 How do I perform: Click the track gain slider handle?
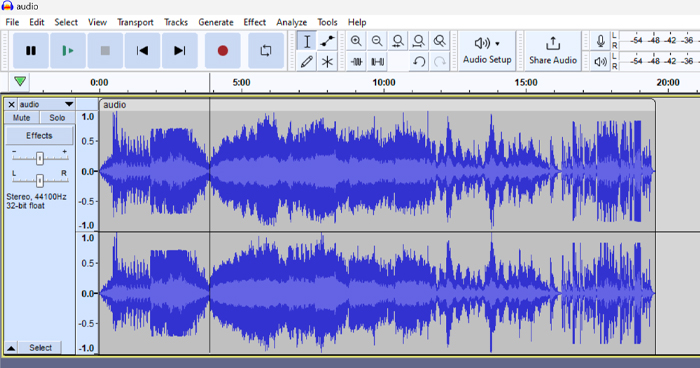(x=40, y=158)
